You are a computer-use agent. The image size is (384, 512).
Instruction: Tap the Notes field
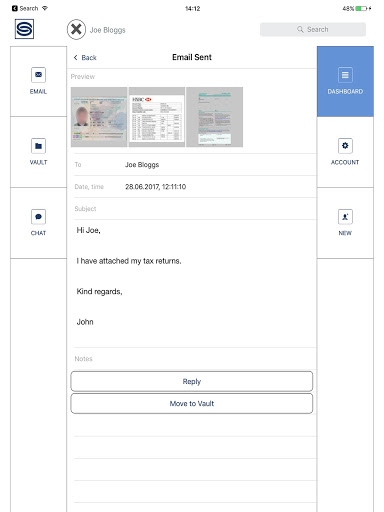[x=195, y=359]
